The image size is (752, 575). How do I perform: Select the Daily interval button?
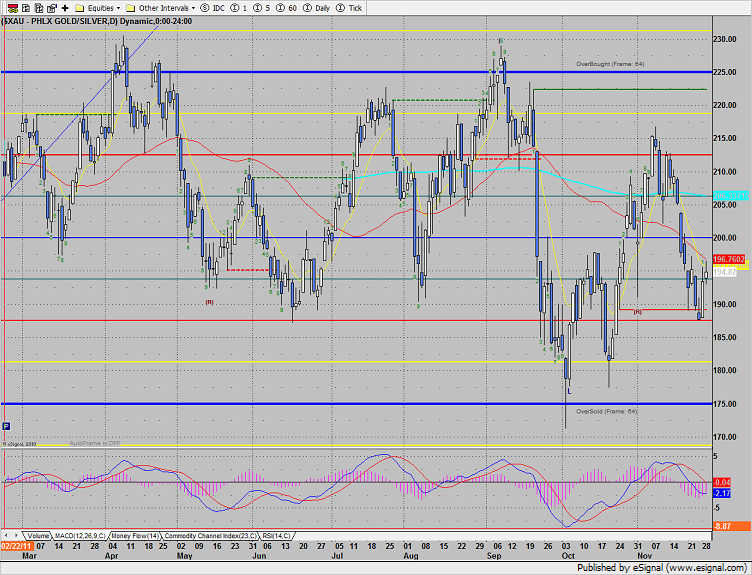312,7
